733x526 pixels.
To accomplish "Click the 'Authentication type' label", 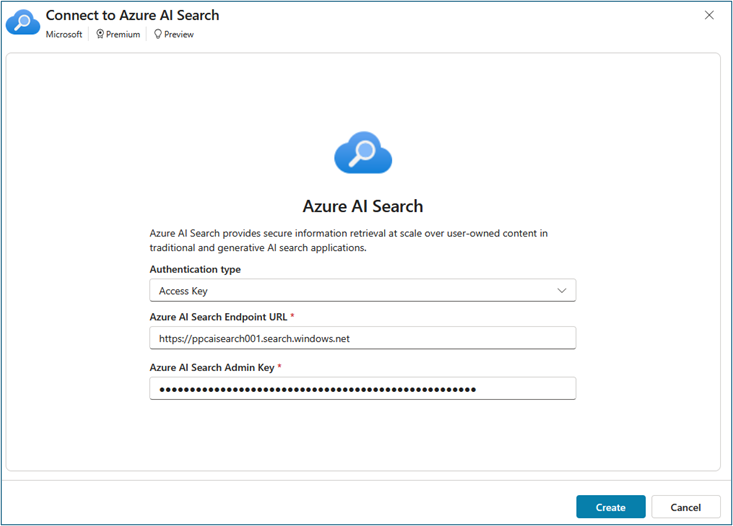I will 195,269.
